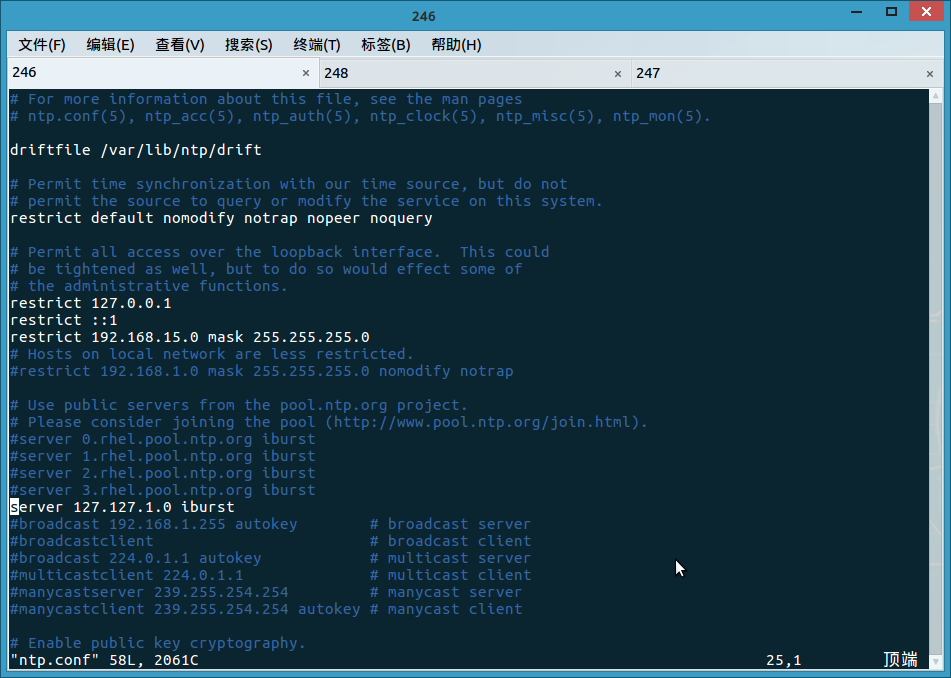Click the '# Permit all access over' comment
951x678 pixels.
280,252
